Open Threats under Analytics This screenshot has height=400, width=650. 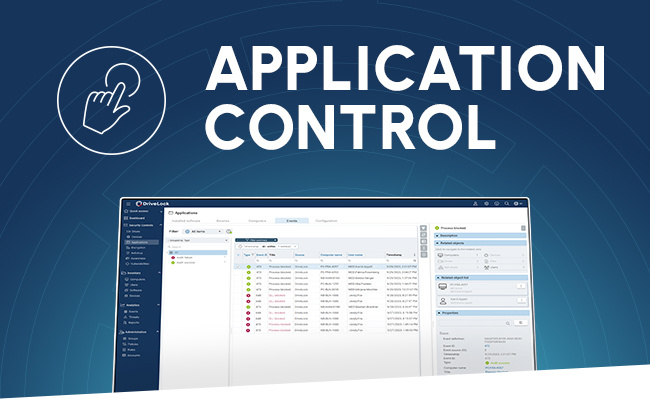pos(133,317)
